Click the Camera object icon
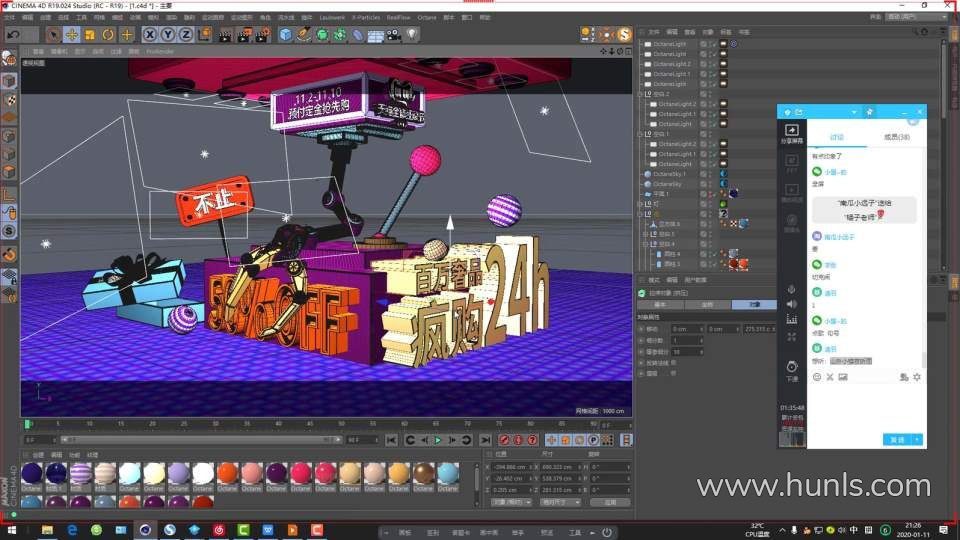Image resolution: width=960 pixels, height=540 pixels. pos(393,35)
